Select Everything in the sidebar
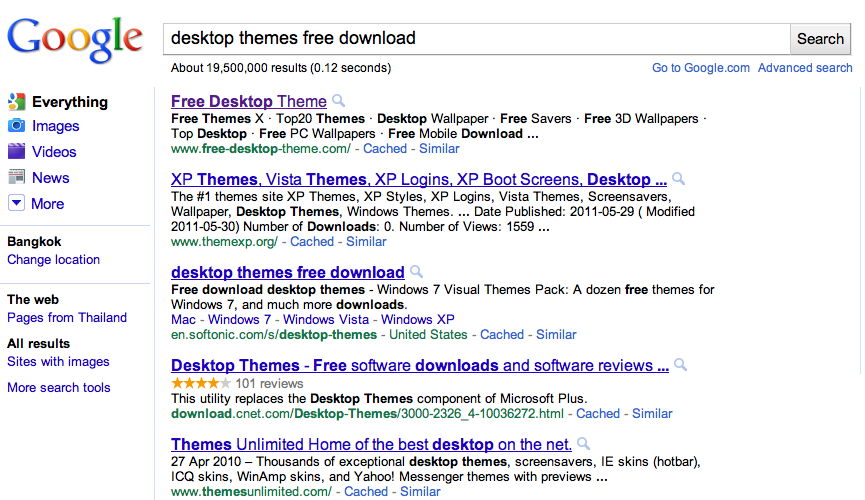The height and width of the screenshot is (500, 865). pos(70,102)
